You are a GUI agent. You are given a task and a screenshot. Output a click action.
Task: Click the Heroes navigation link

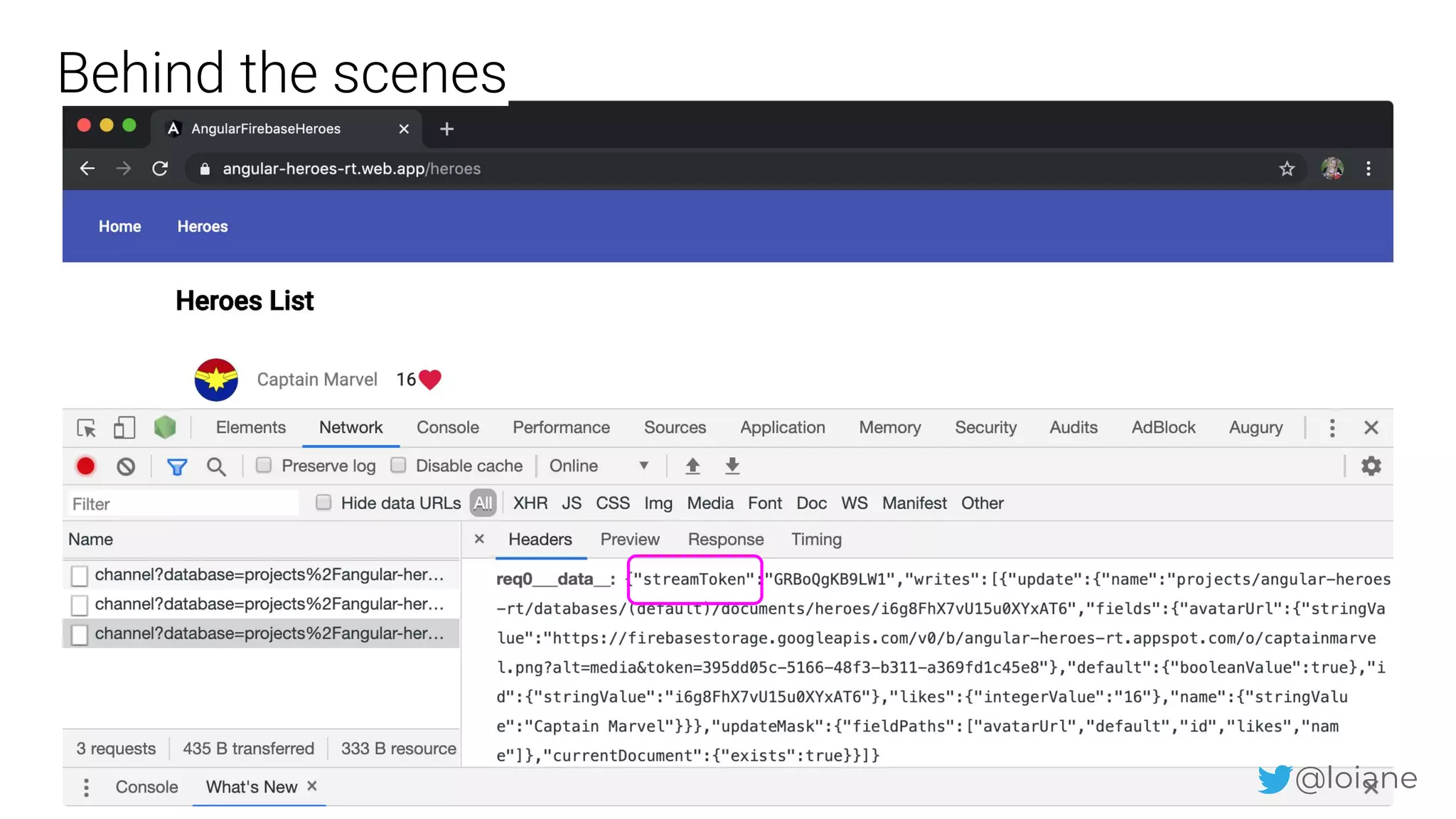[202, 227]
